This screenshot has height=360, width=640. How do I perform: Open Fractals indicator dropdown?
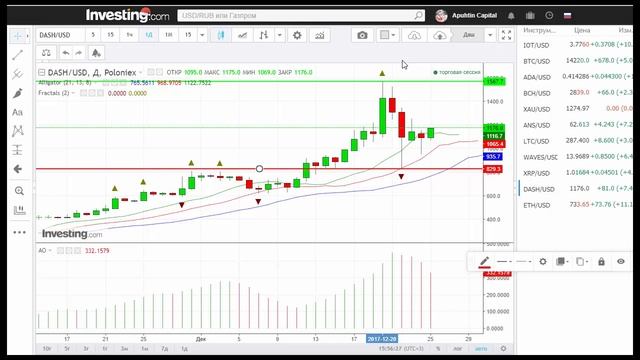tap(73, 93)
